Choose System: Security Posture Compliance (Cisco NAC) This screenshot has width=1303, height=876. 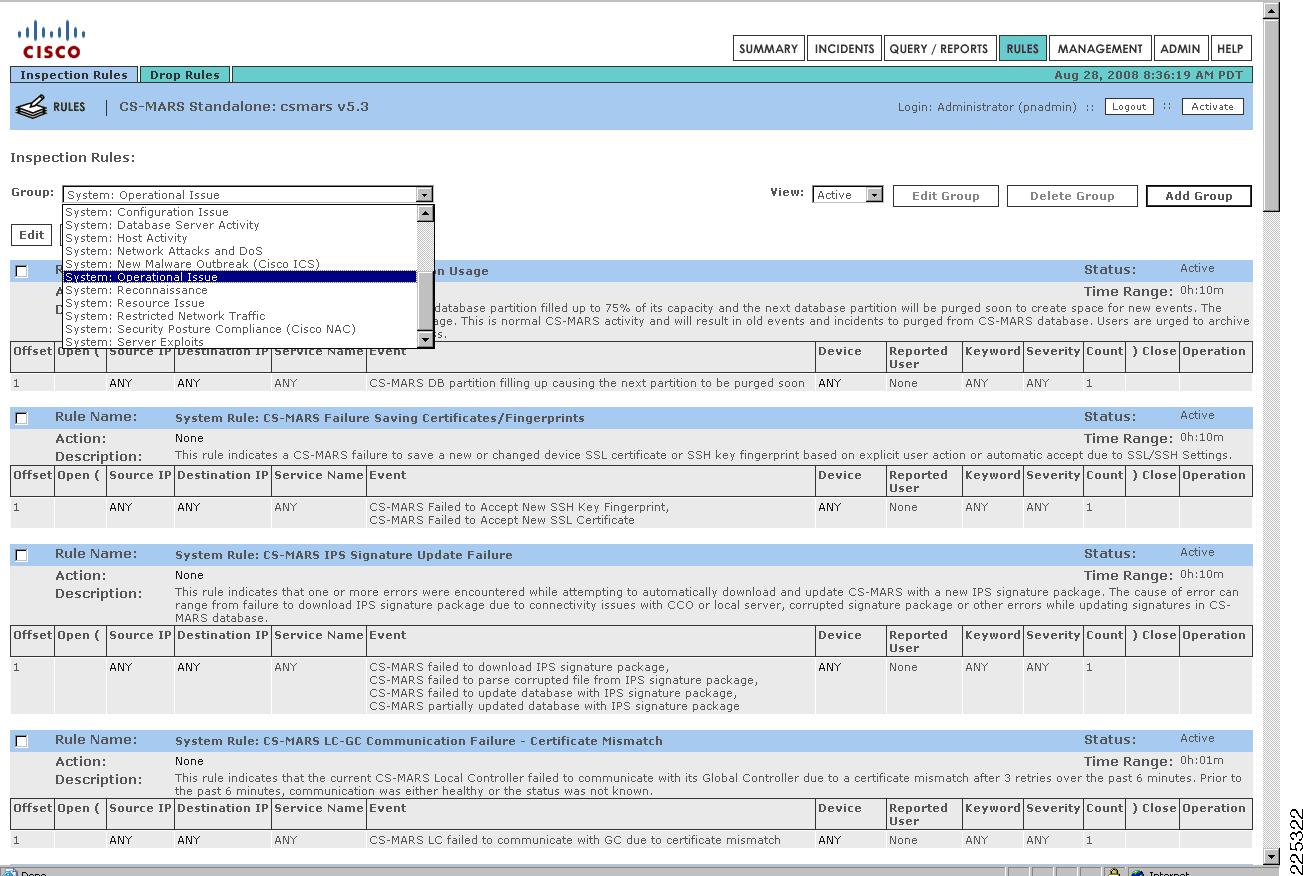tap(239, 329)
